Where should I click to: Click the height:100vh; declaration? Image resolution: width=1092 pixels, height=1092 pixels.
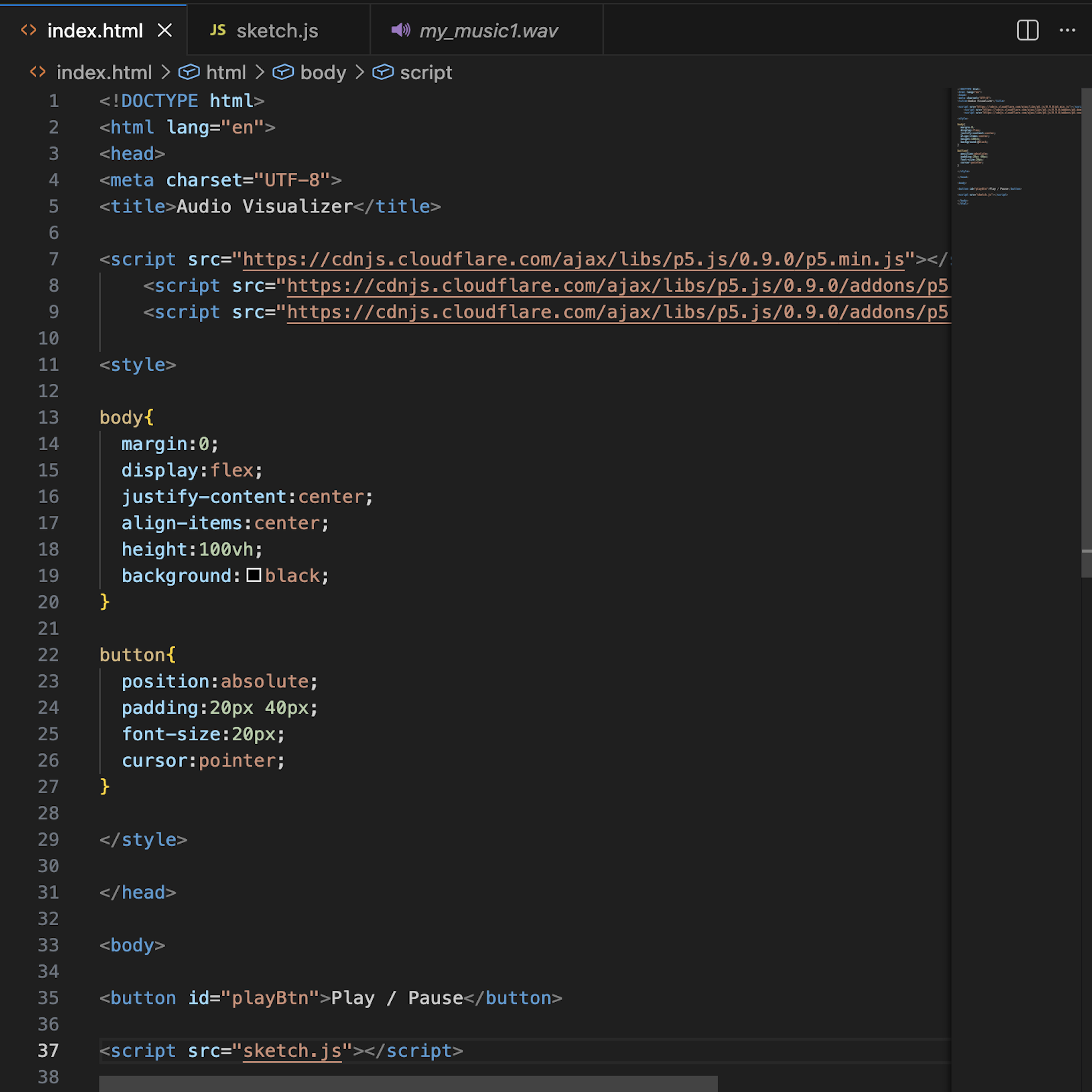pyautogui.click(x=192, y=549)
